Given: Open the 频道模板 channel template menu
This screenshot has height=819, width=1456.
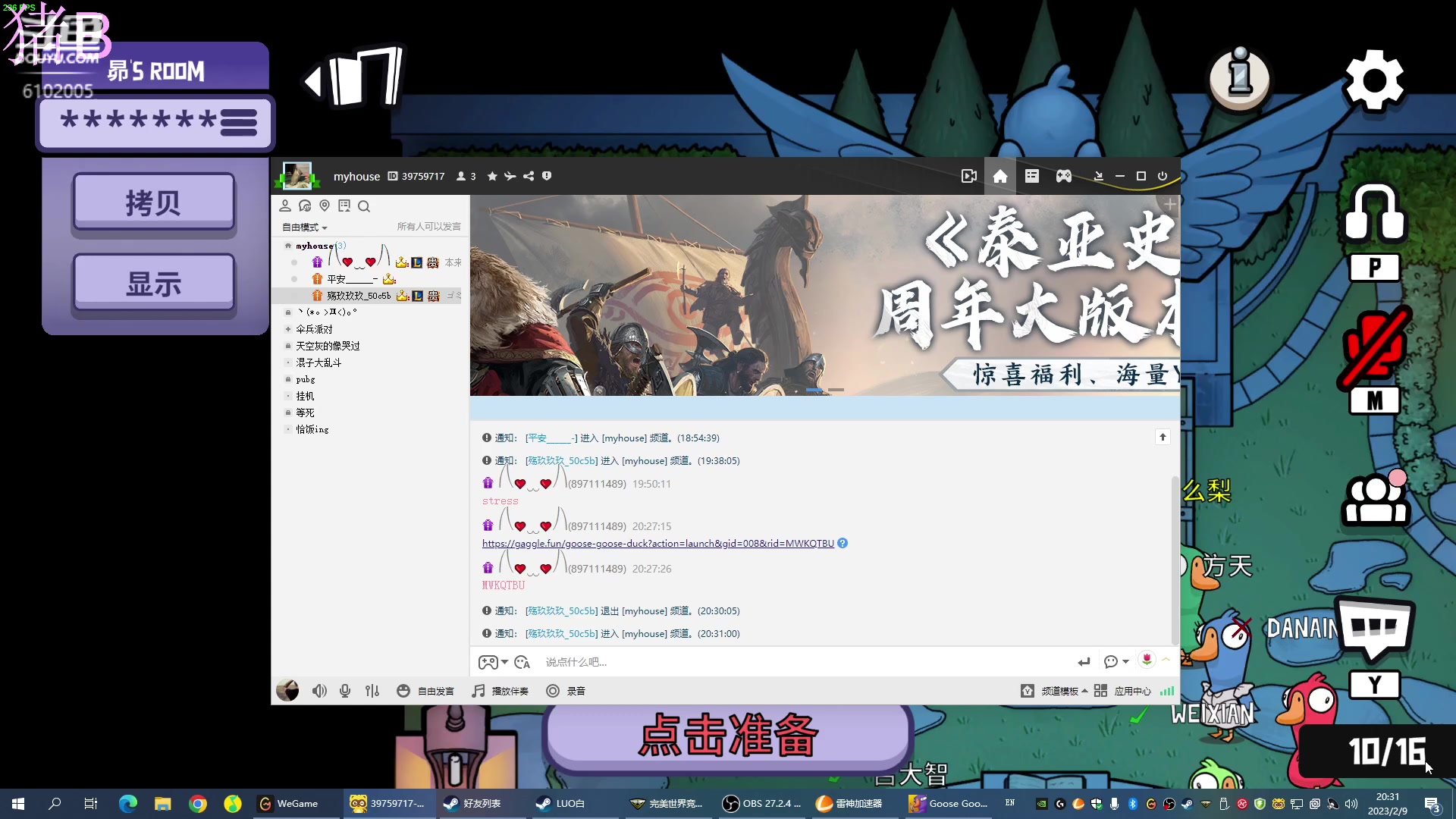Looking at the screenshot, I should (x=1054, y=691).
